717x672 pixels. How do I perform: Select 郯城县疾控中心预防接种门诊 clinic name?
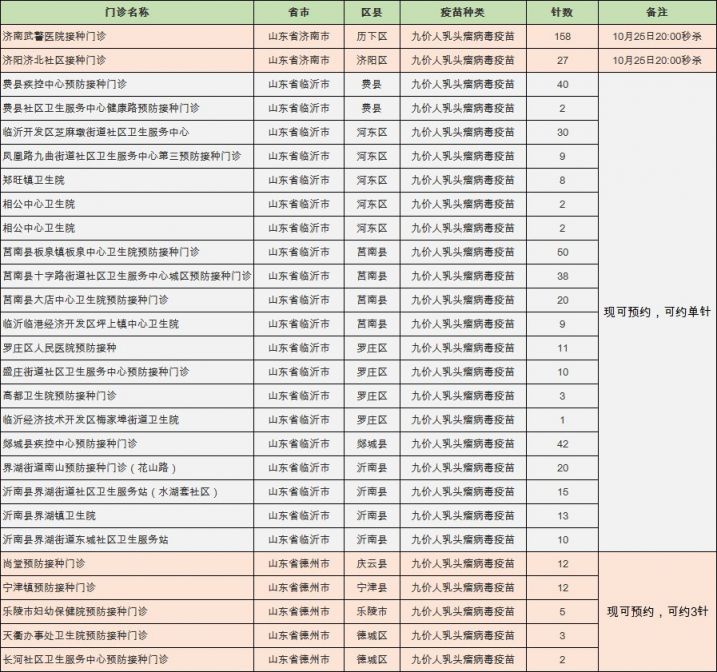127,444
